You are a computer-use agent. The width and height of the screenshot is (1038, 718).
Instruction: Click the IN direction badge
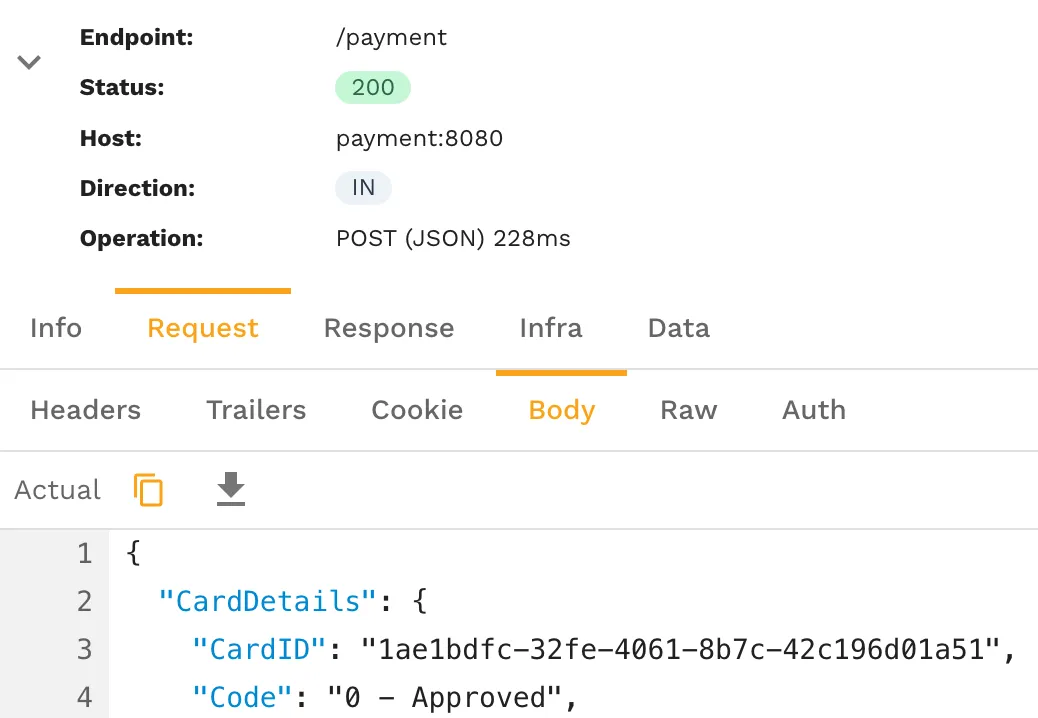click(x=362, y=188)
